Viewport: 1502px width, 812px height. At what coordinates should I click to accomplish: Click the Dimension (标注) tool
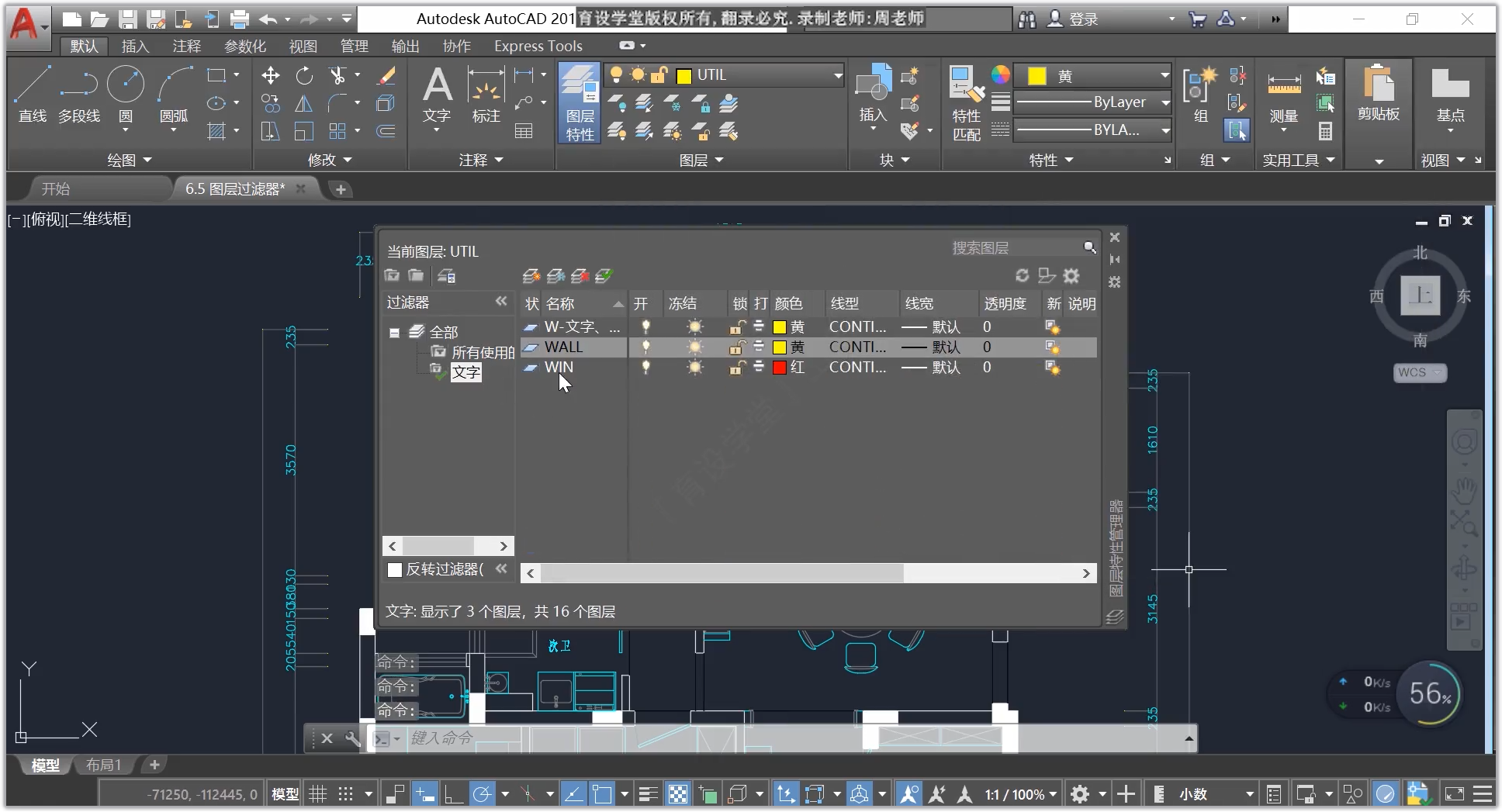pos(486,95)
